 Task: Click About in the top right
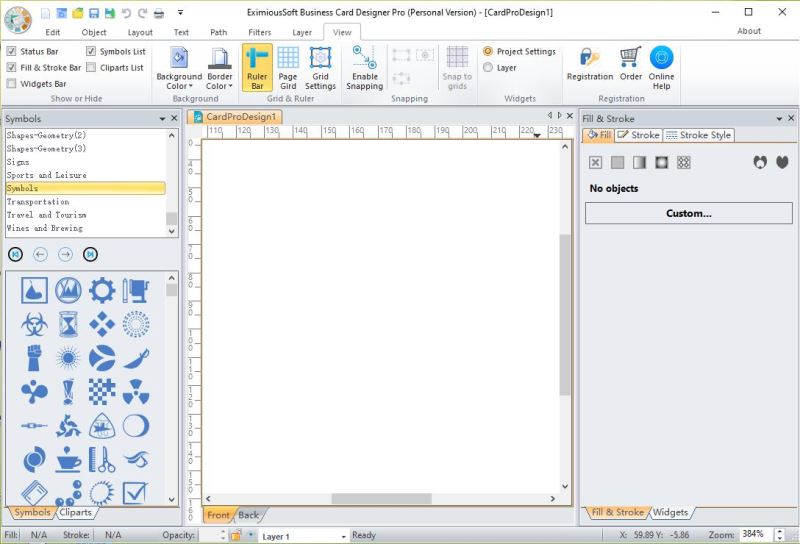749,31
